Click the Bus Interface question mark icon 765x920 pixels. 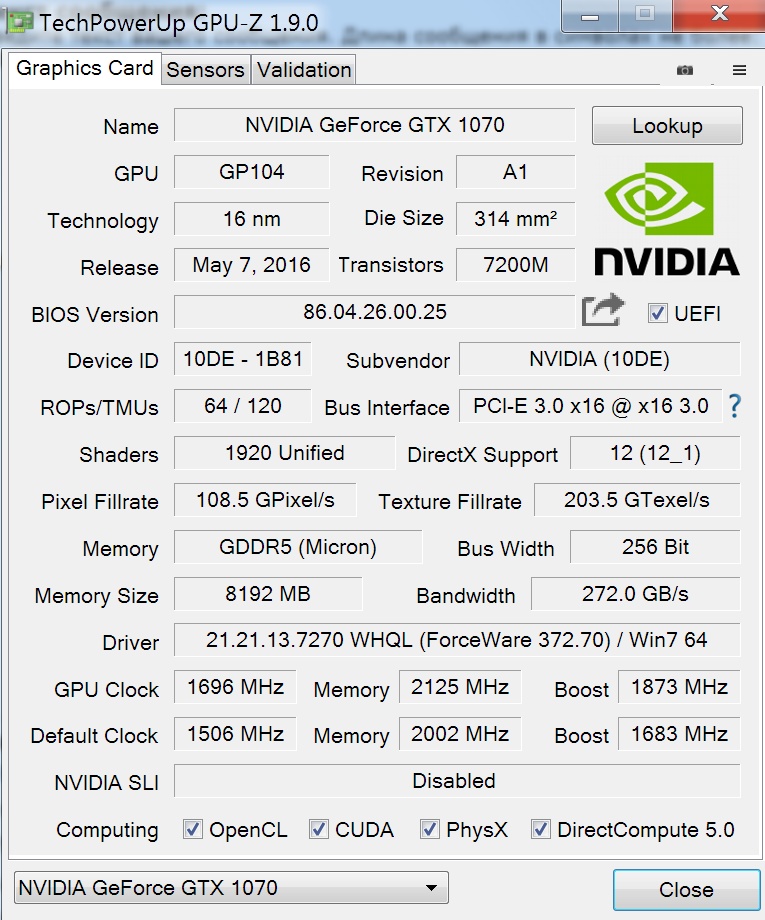pos(735,406)
